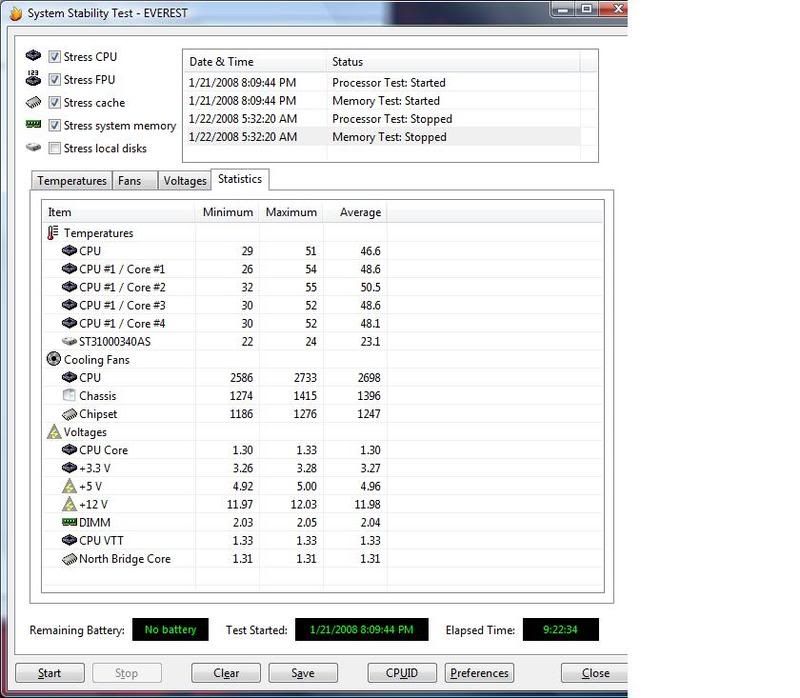Click the EVEREST flame icon in title bar
Viewport: 800px width, 698px height.
click(16, 13)
